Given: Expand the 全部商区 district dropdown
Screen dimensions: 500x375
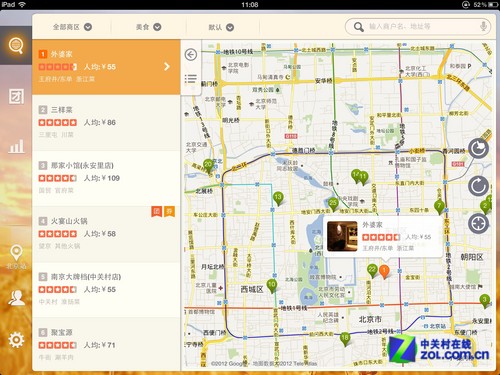Looking at the screenshot, I should (x=72, y=27).
